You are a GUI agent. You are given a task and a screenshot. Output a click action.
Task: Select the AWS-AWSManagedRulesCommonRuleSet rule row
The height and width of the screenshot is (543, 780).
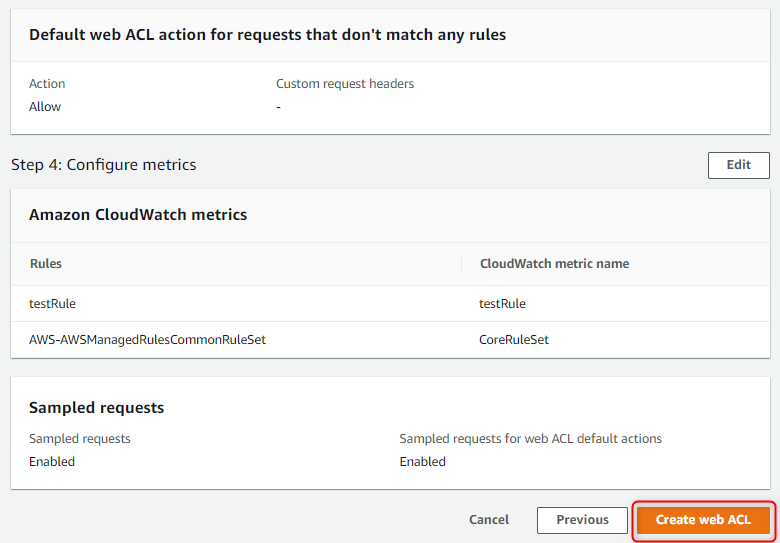(147, 340)
